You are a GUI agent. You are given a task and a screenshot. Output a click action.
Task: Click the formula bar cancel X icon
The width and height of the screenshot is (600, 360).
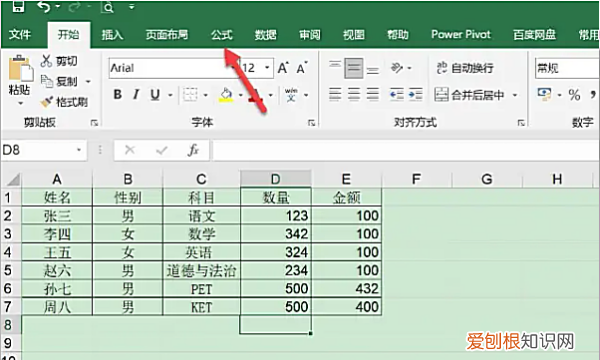(x=130, y=150)
